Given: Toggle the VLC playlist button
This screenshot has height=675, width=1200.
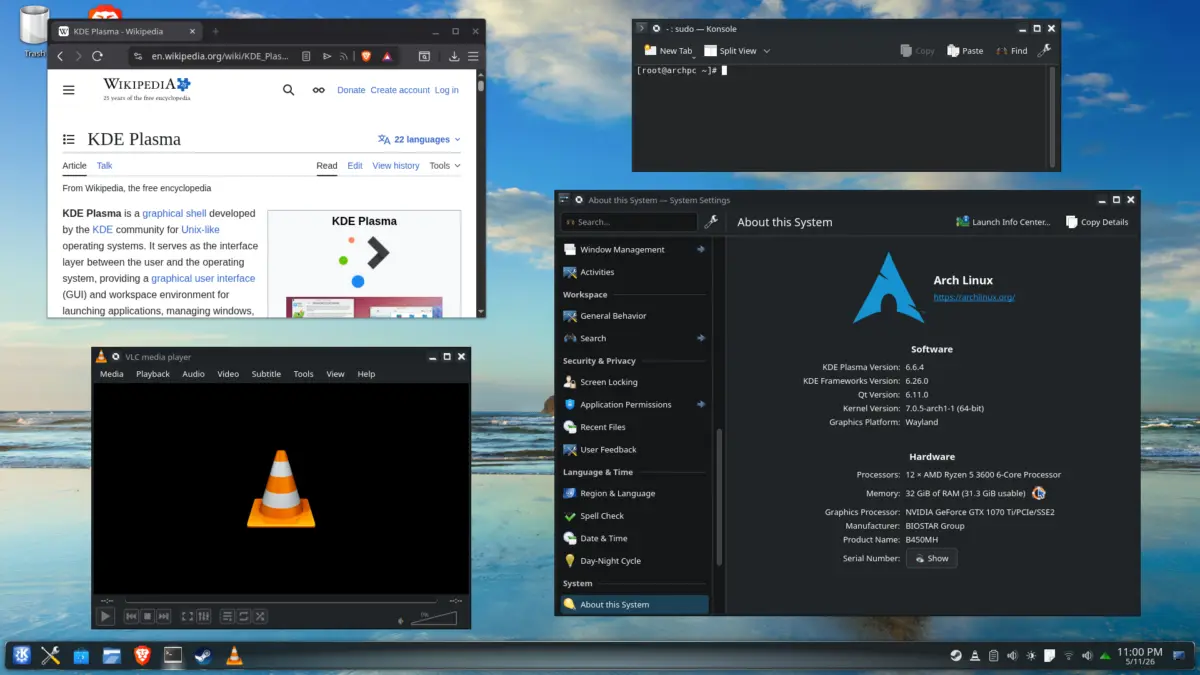Looking at the screenshot, I should click(x=227, y=617).
